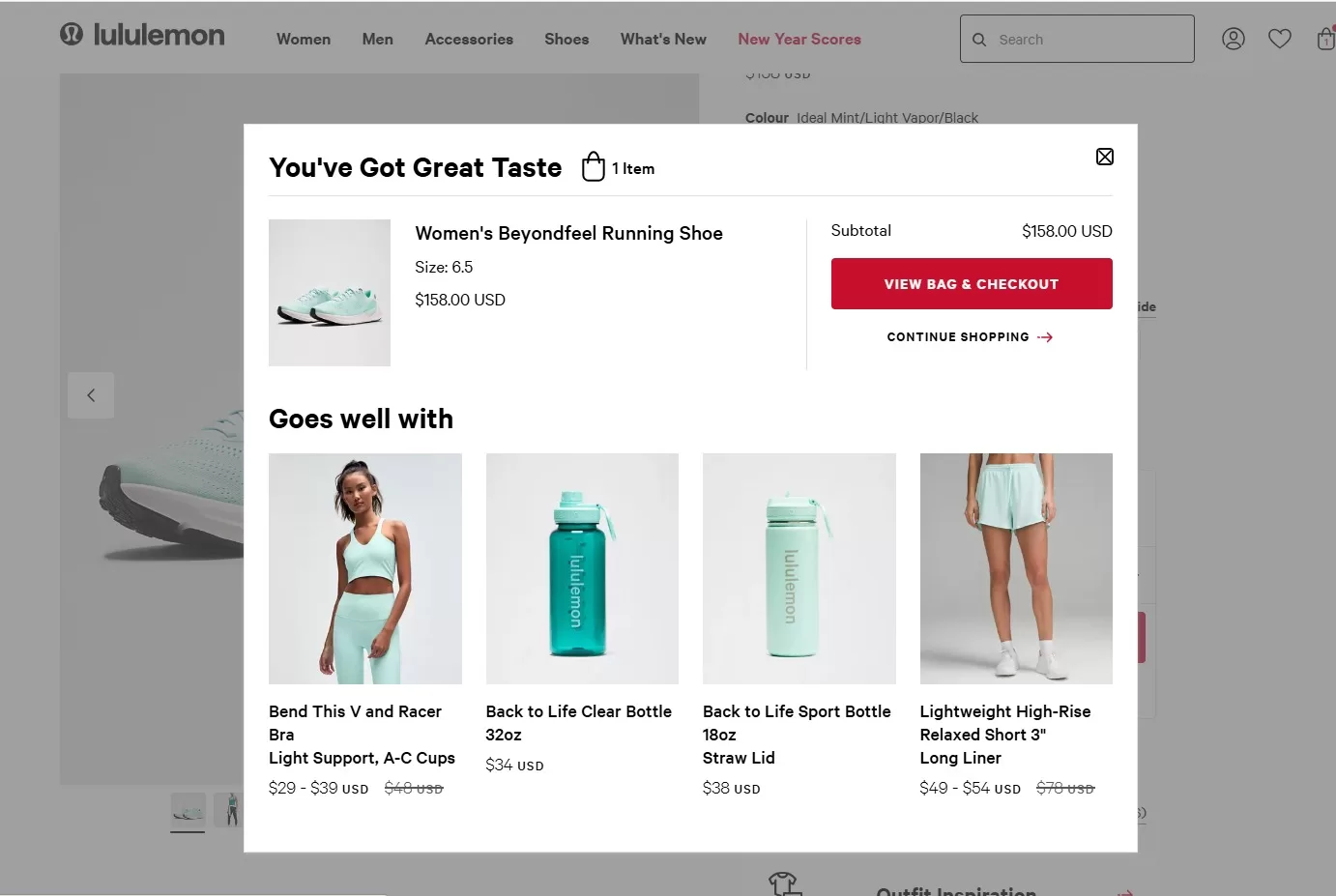This screenshot has height=896, width=1336.
Task: Click the $38 USD sport bottle price
Action: tap(731, 788)
